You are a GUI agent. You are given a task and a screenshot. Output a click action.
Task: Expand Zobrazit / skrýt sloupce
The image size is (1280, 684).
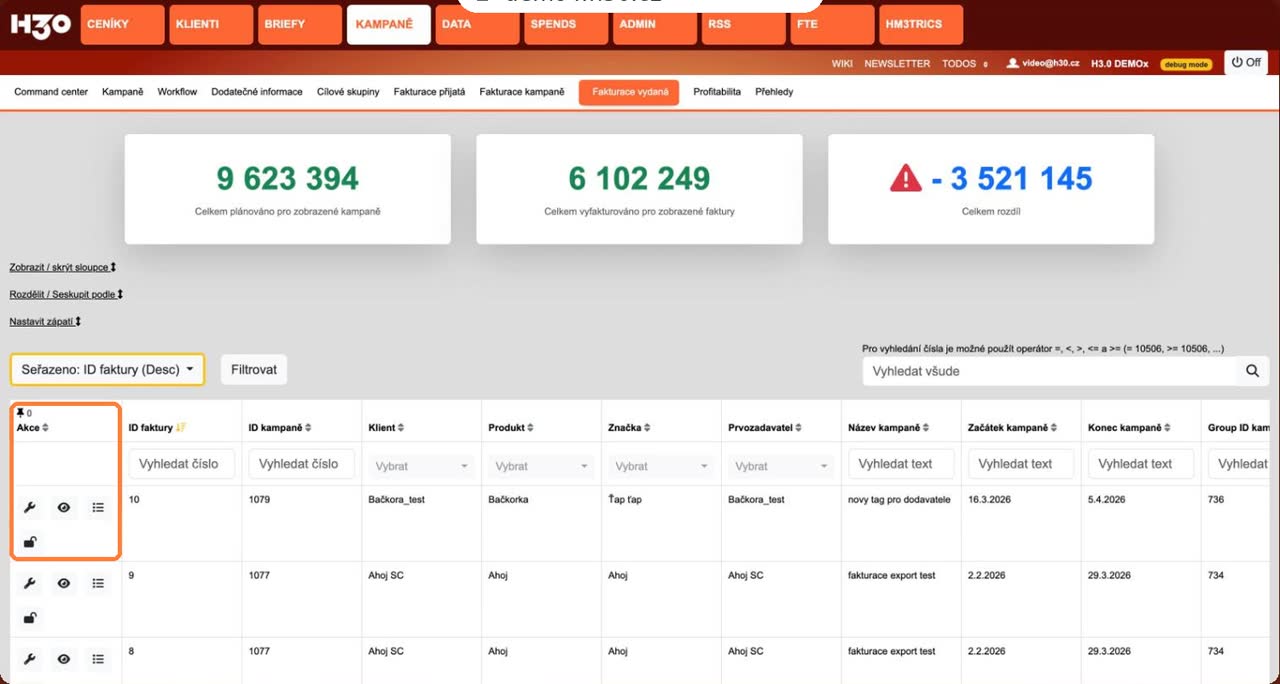pos(63,268)
